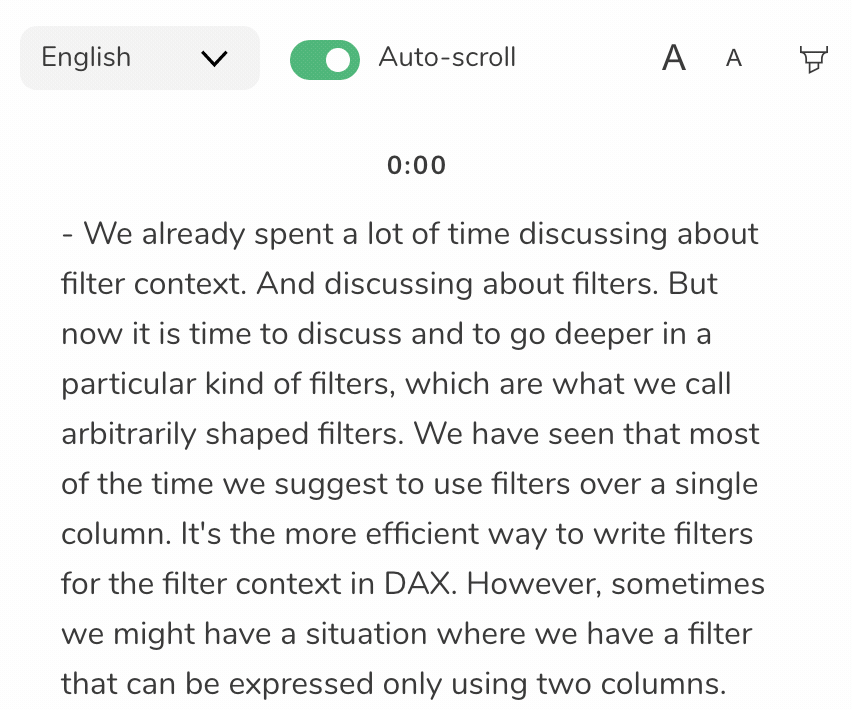Click the phrase "But" ending the second line
This screenshot has height=710, width=852.
tap(693, 284)
